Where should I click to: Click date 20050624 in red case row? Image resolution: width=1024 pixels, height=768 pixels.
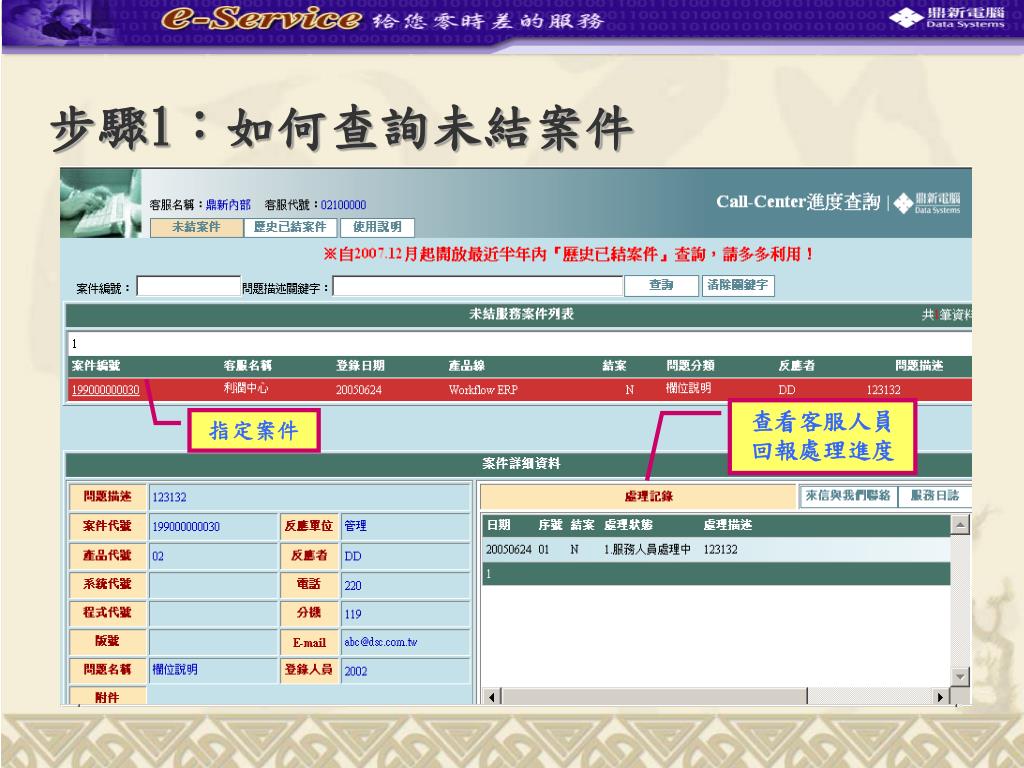click(359, 390)
